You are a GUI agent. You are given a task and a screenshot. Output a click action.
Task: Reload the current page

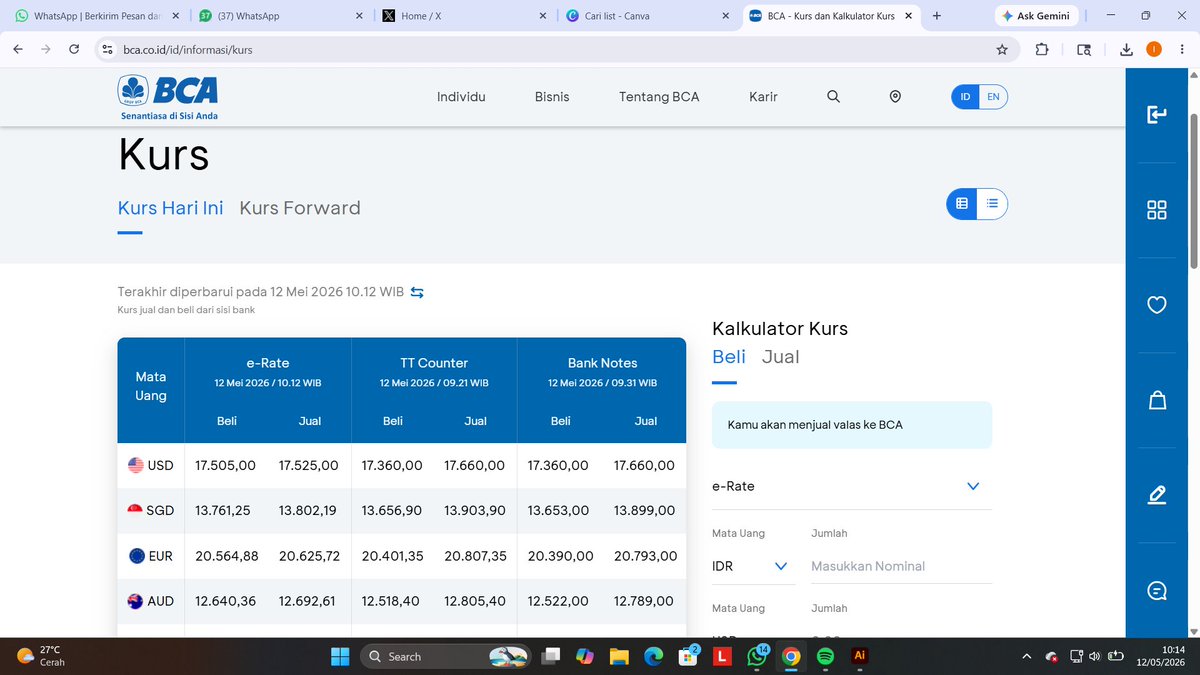point(74,49)
